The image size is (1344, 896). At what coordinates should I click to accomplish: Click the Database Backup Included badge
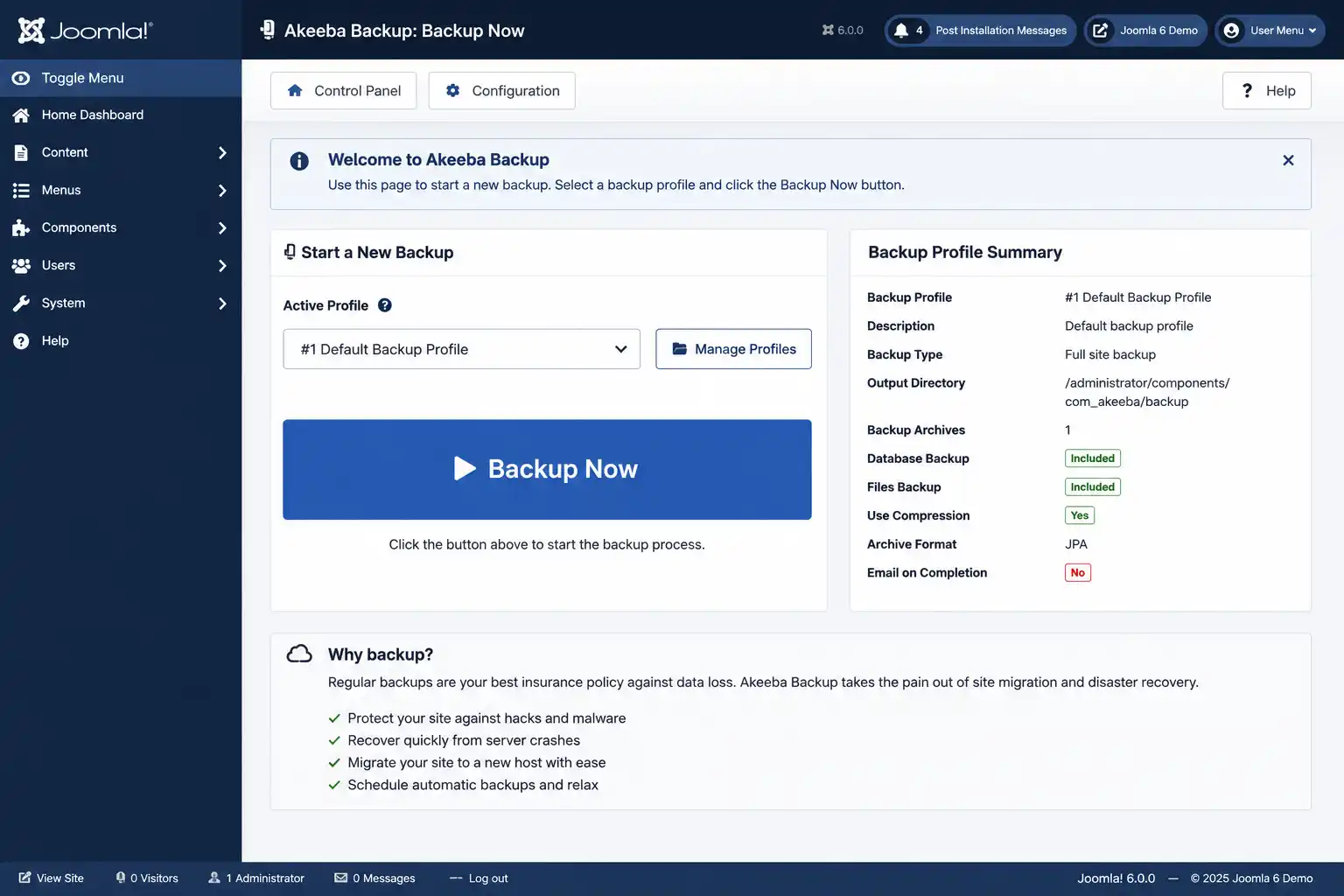tap(1093, 458)
